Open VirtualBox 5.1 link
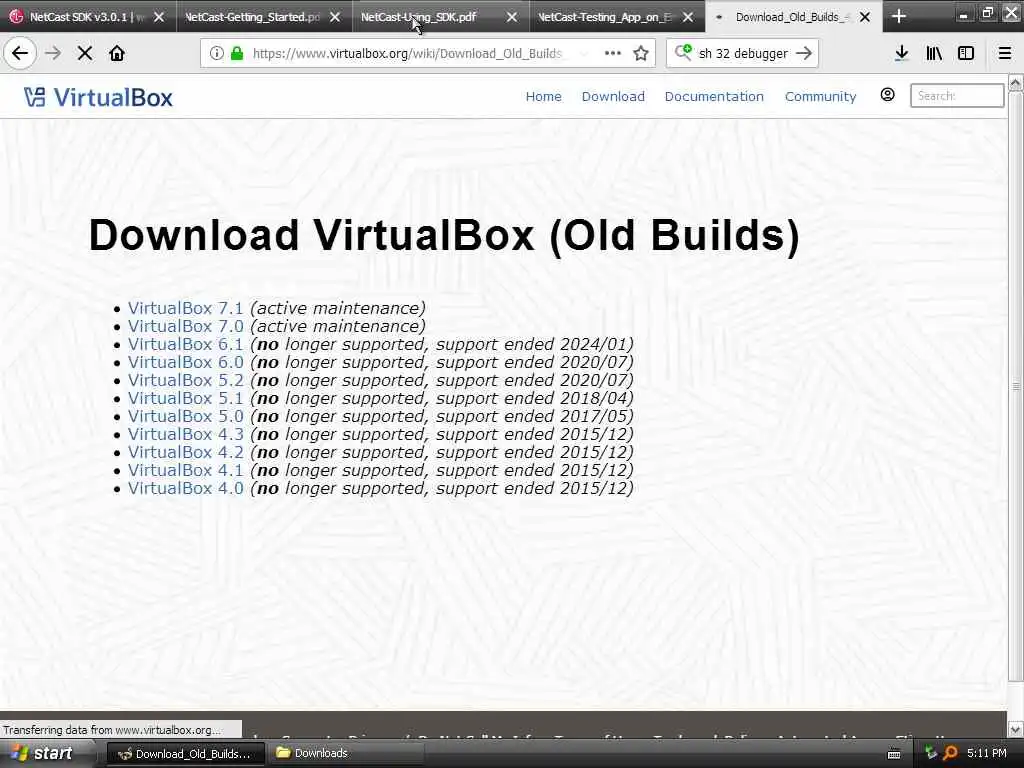This screenshot has width=1024, height=768. pos(185,398)
